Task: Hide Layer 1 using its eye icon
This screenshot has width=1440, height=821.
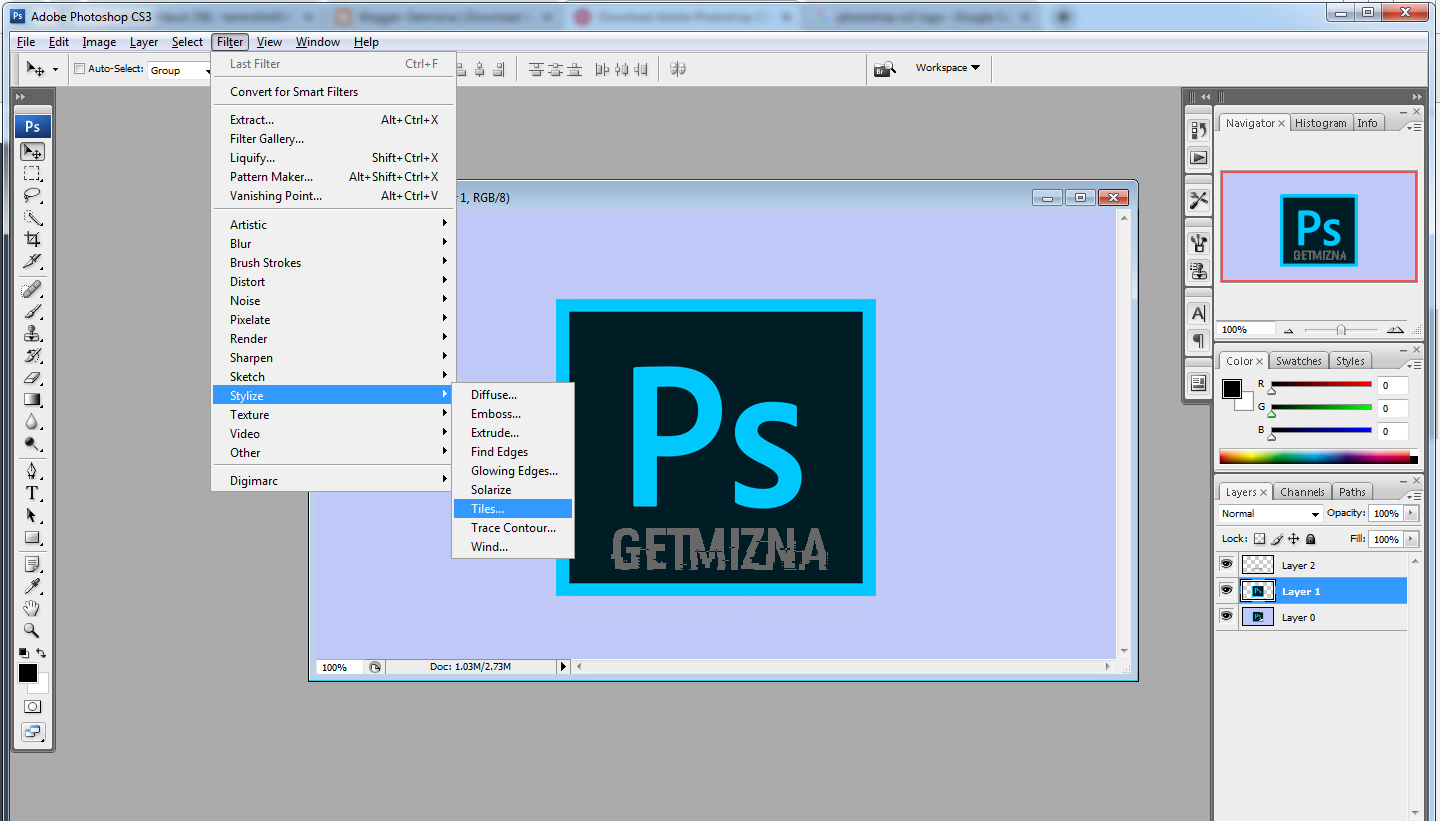Action: tap(1226, 591)
